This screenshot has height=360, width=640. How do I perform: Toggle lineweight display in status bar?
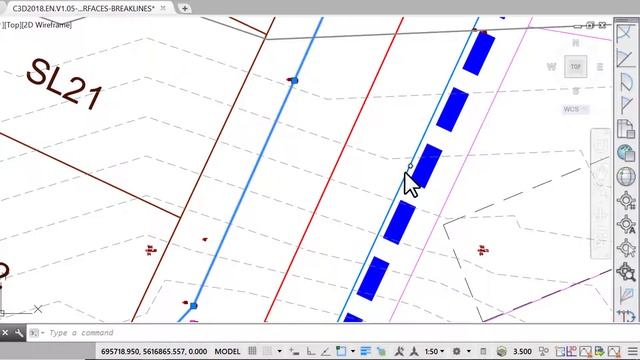click(x=365, y=351)
